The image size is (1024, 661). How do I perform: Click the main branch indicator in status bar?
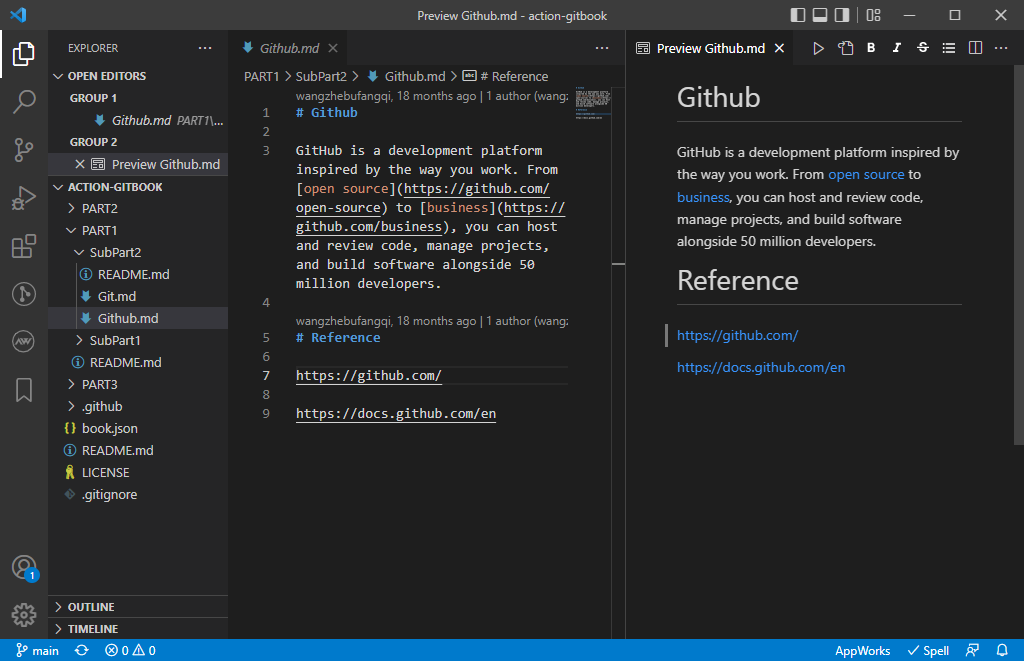[x=38, y=650]
